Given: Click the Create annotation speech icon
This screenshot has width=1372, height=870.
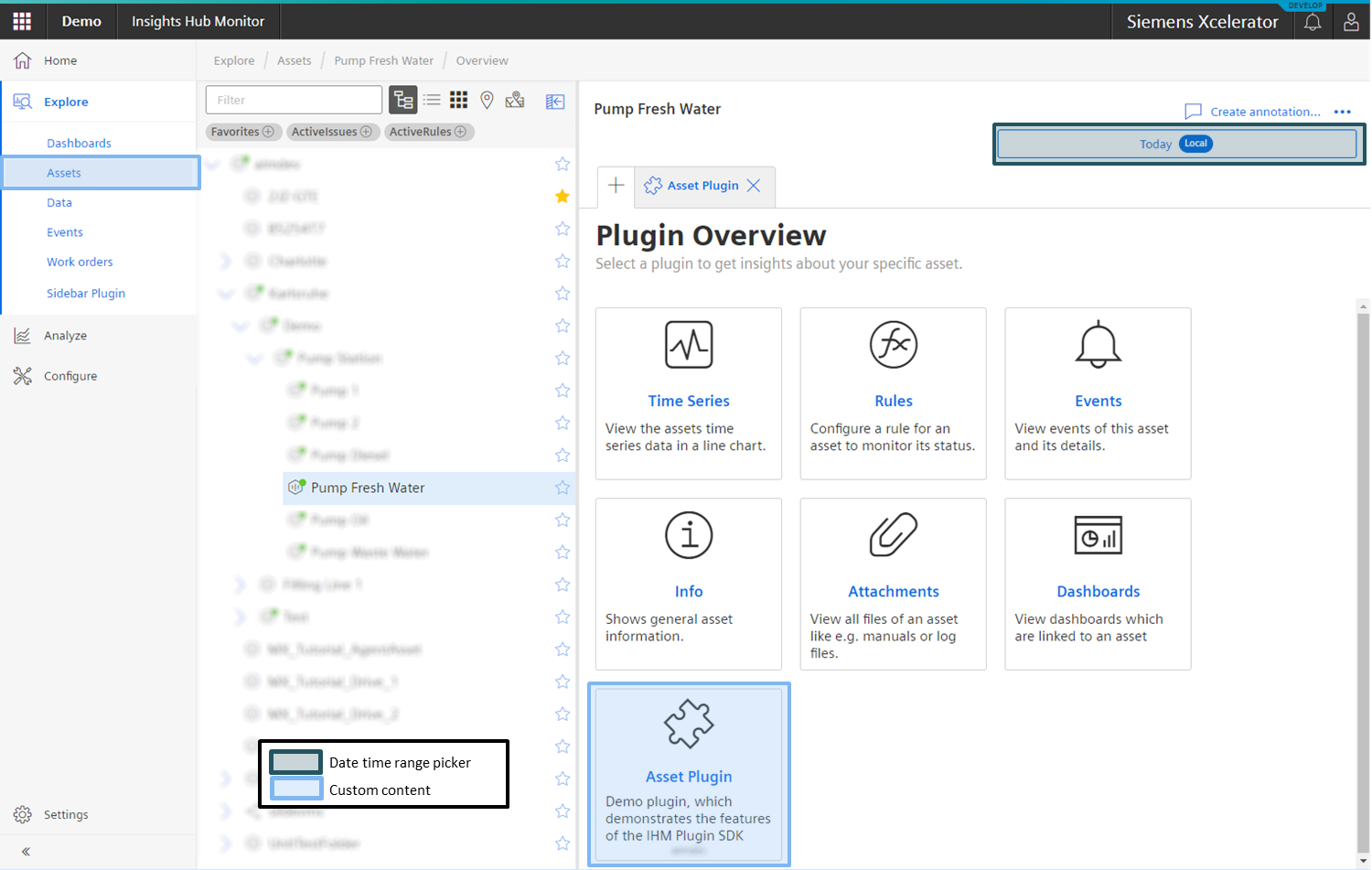Looking at the screenshot, I should (1193, 112).
